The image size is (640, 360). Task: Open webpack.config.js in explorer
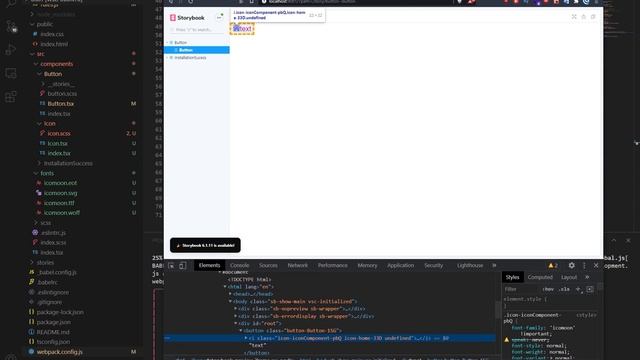(60, 352)
